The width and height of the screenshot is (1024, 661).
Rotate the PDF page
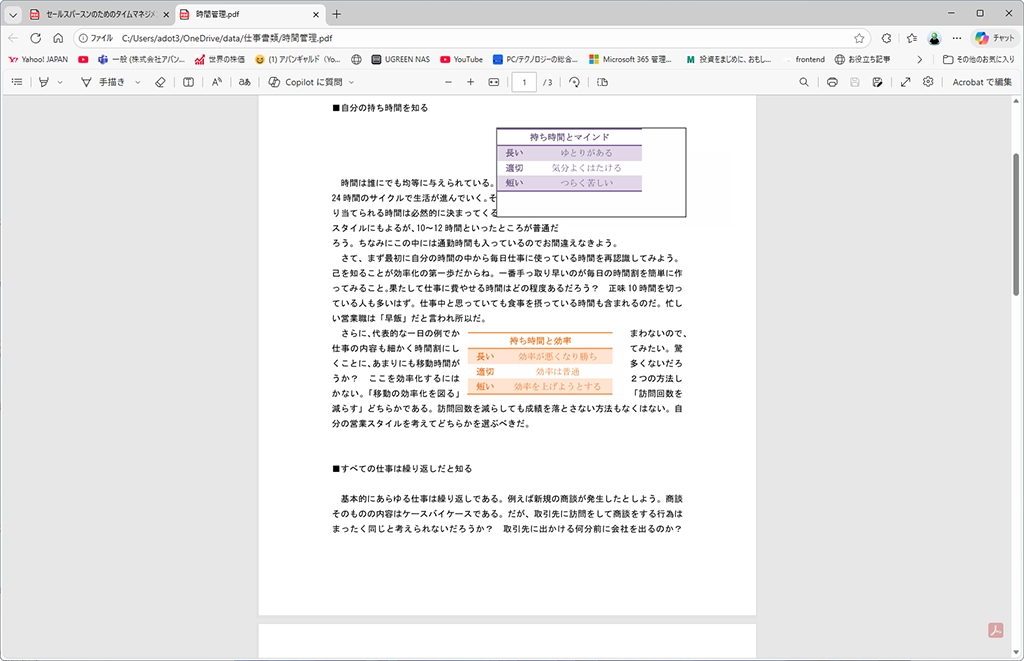pos(575,82)
